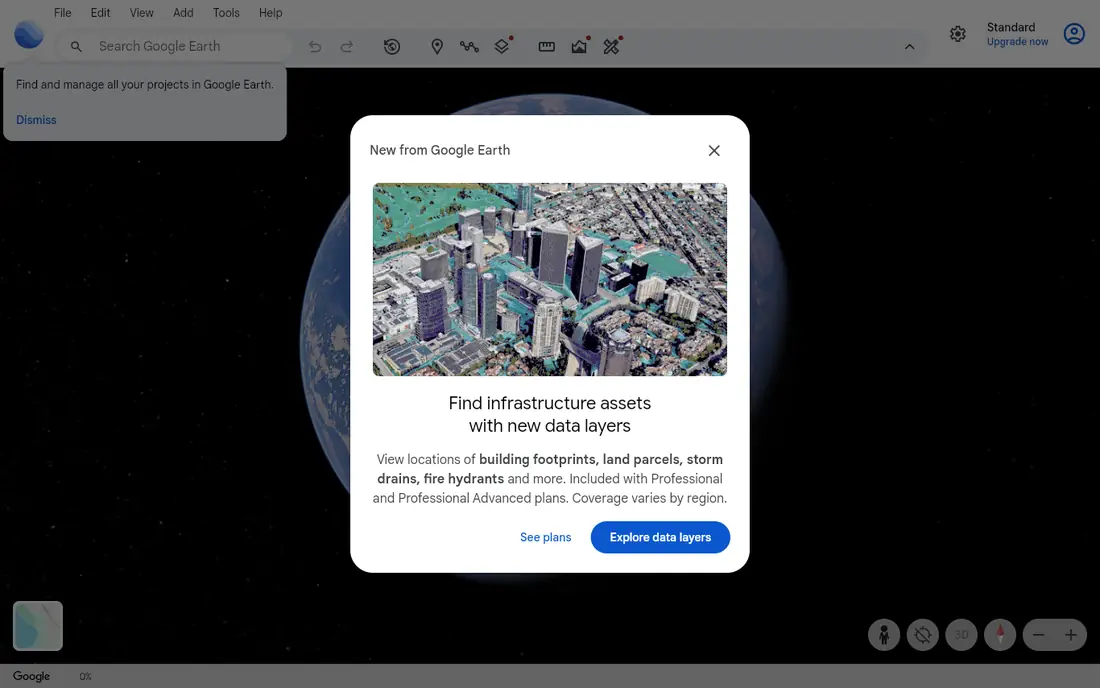This screenshot has width=1100, height=688.
Task: Click the search magnifier icon
Action: click(x=76, y=46)
